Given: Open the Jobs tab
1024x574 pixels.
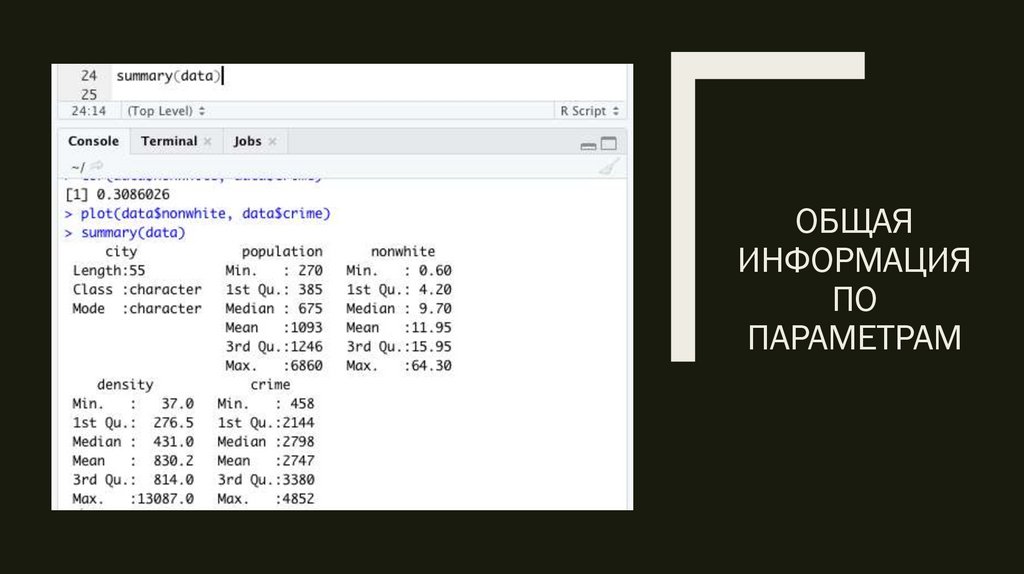Looking at the screenshot, I should pos(247,141).
